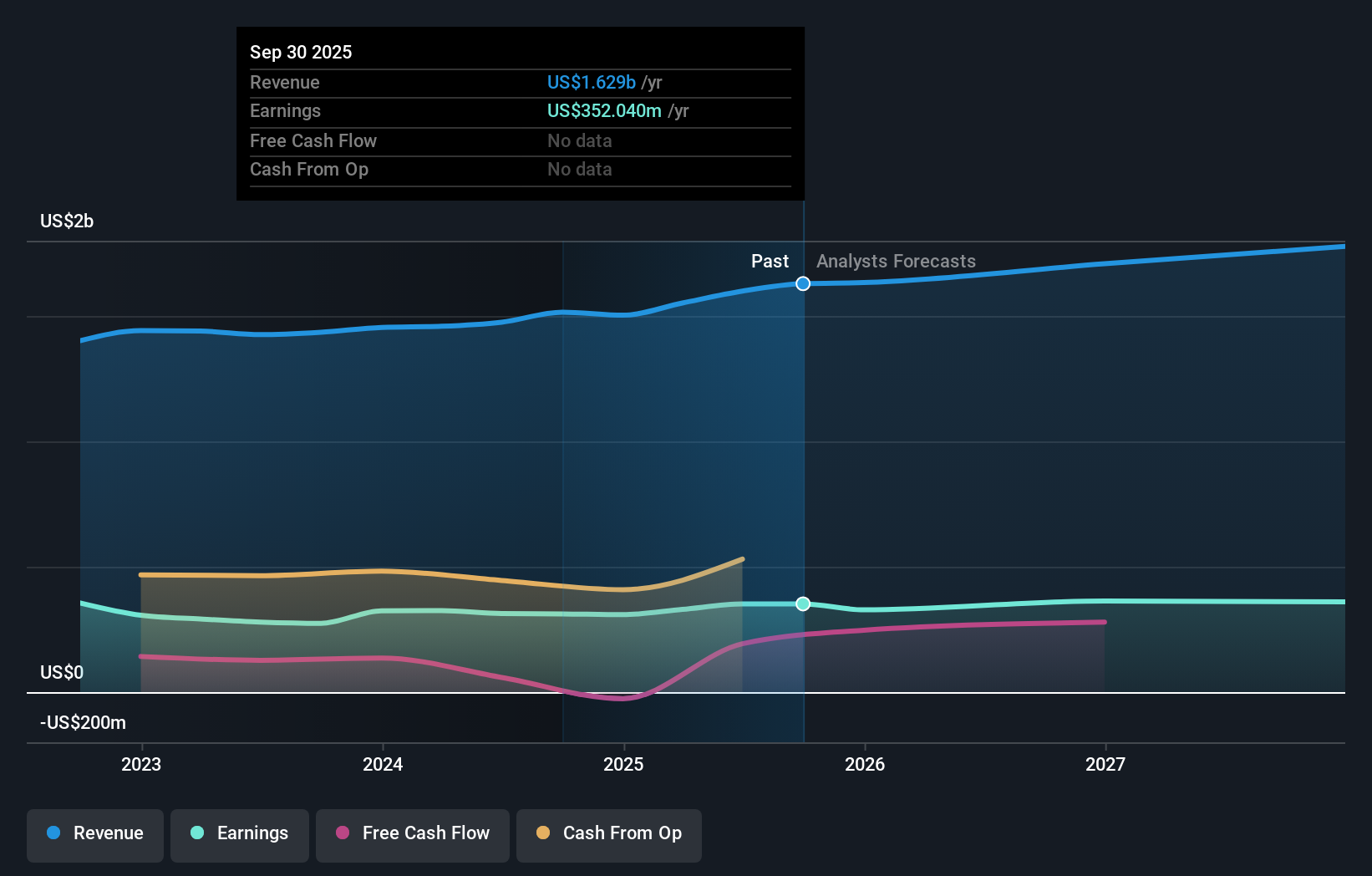Click the blue Revenue legend dot

(53, 833)
